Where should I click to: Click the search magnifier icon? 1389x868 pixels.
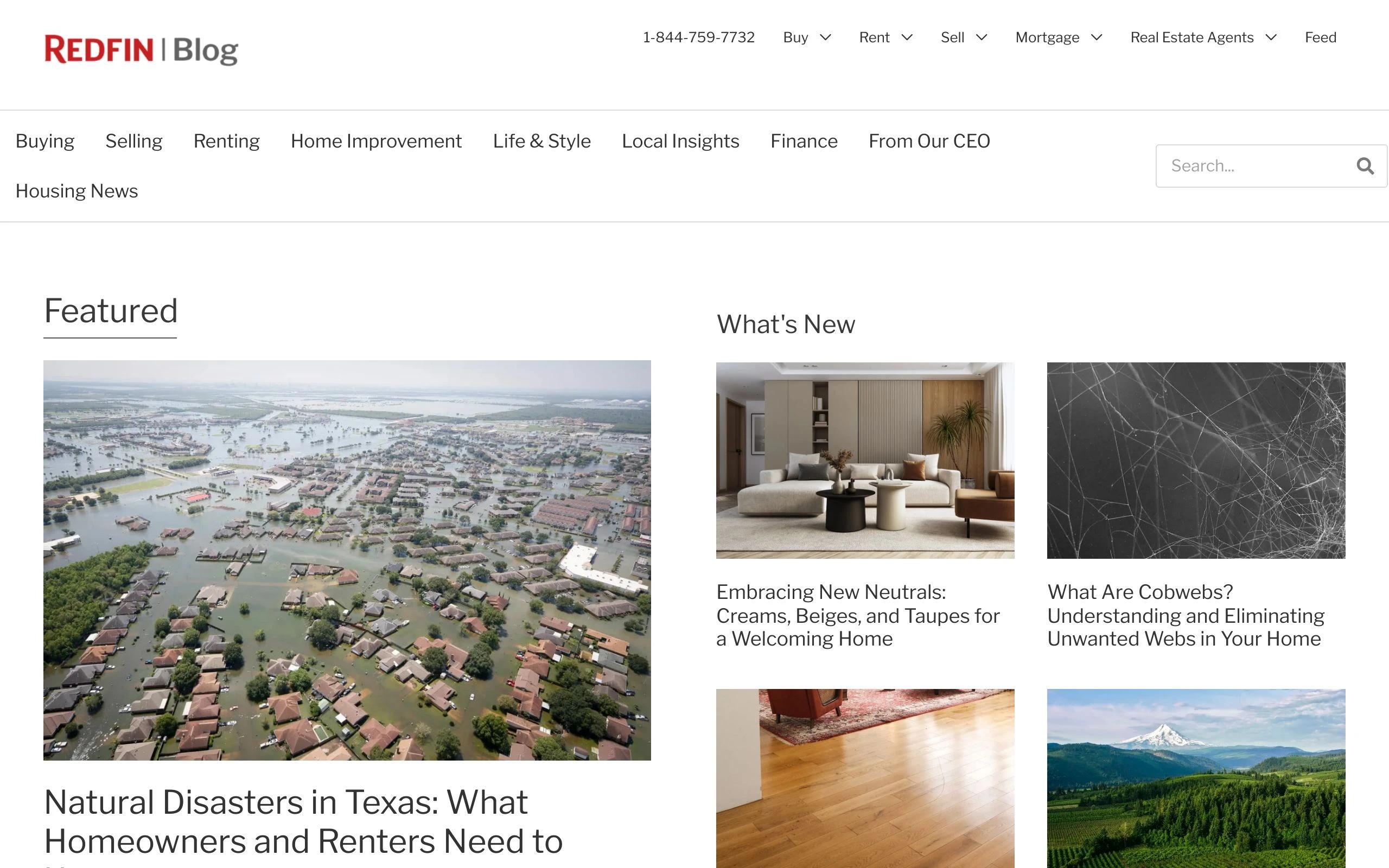coord(1365,166)
